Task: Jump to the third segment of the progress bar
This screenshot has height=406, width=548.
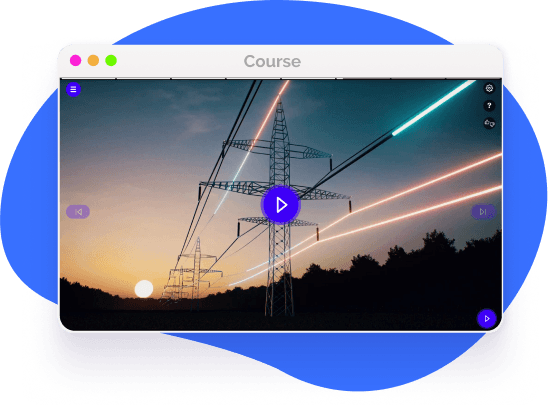Action: [x=199, y=78]
